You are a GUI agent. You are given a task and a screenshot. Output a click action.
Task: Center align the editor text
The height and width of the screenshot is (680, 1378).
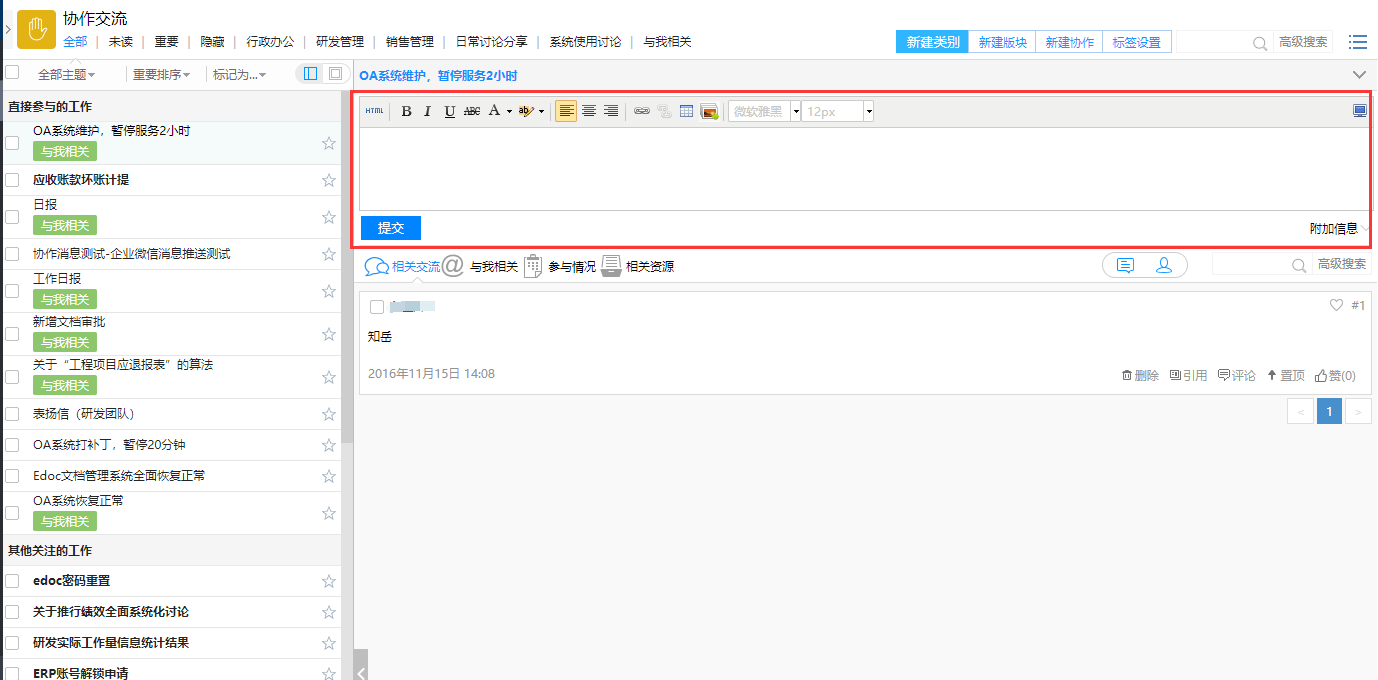[x=589, y=111]
